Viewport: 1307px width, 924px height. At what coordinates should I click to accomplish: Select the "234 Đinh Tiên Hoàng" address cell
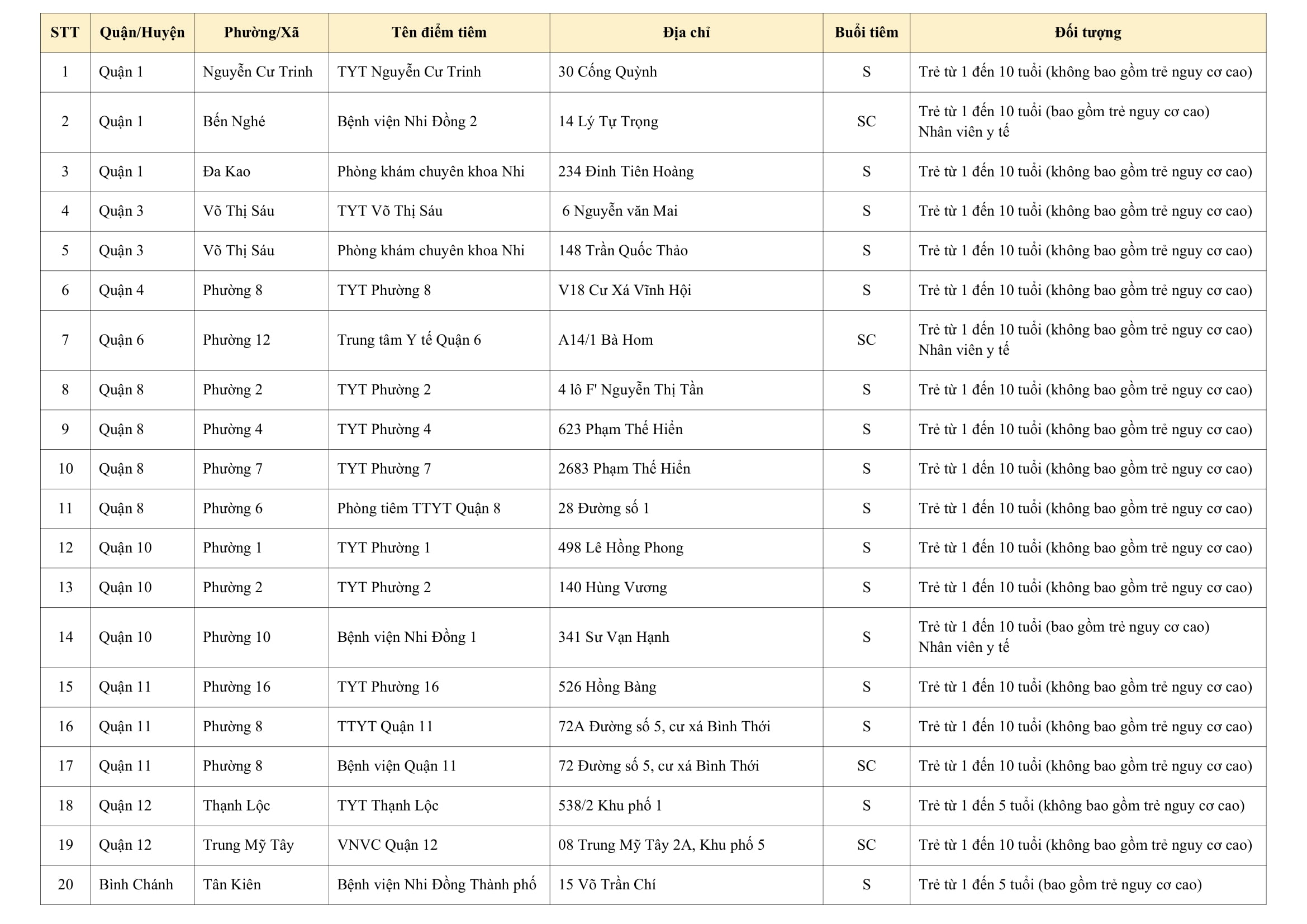[626, 172]
